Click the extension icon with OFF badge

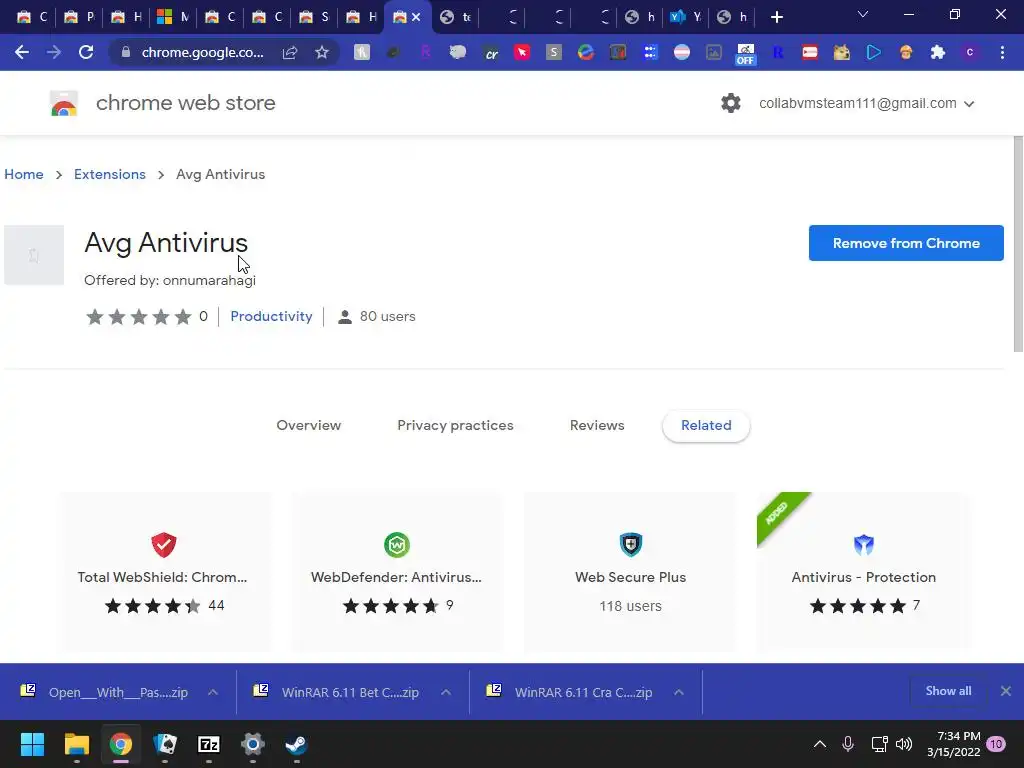745,54
